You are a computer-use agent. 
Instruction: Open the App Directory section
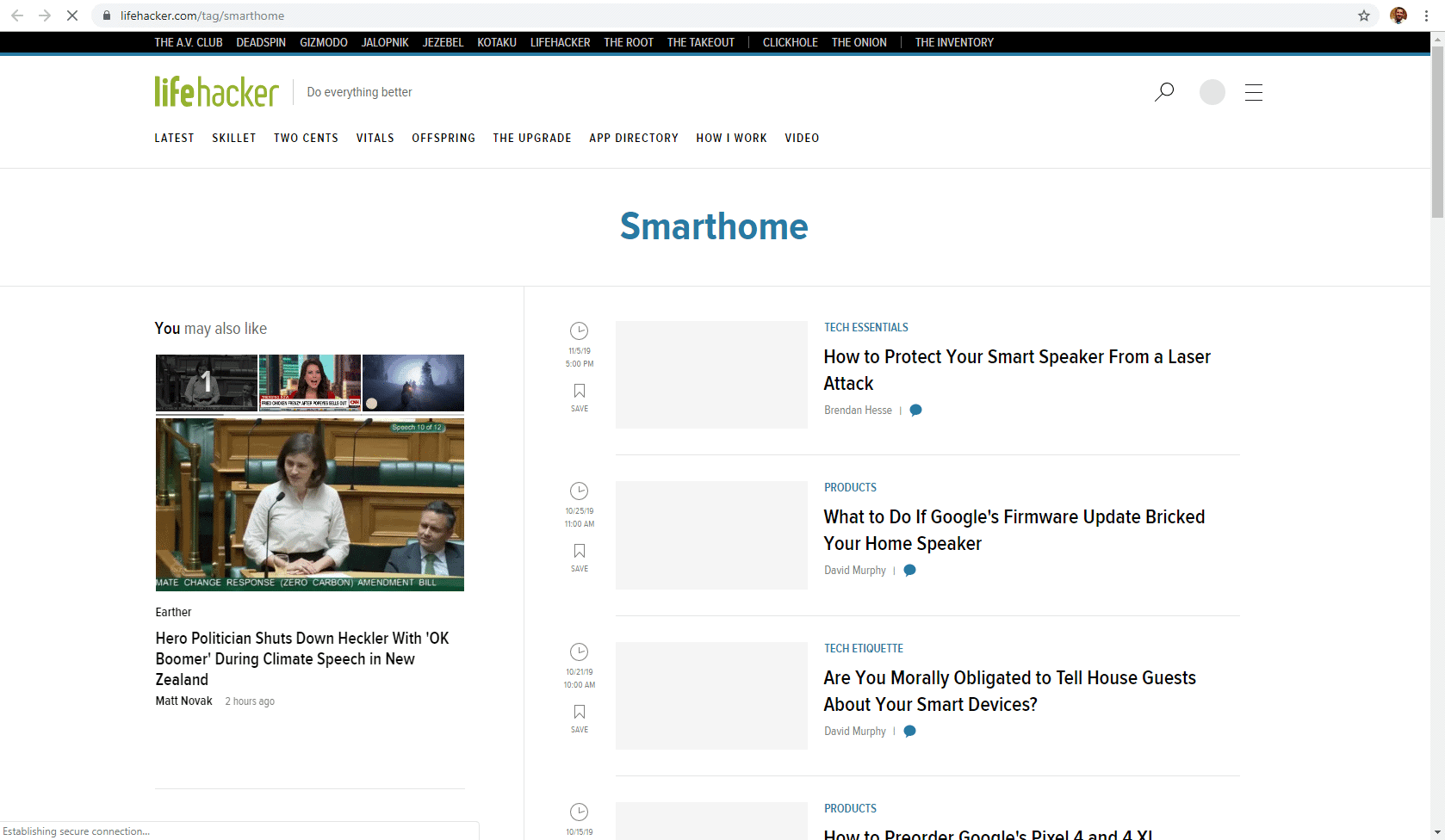pos(634,138)
